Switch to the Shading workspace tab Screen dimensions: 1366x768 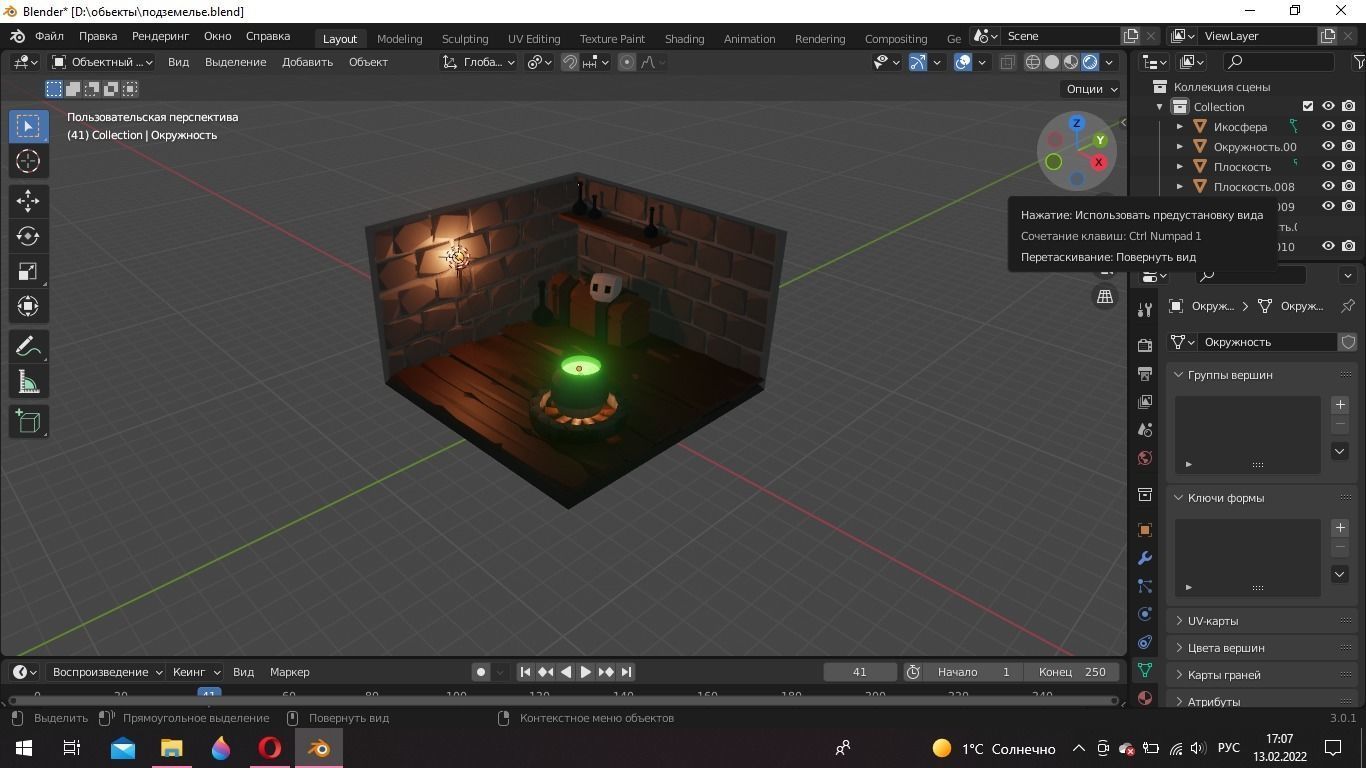pos(684,38)
